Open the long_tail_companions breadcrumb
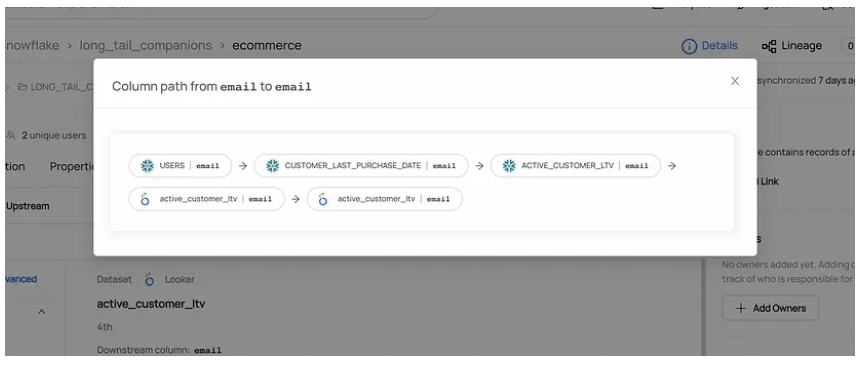Viewport: 862px width, 370px height. (x=146, y=46)
